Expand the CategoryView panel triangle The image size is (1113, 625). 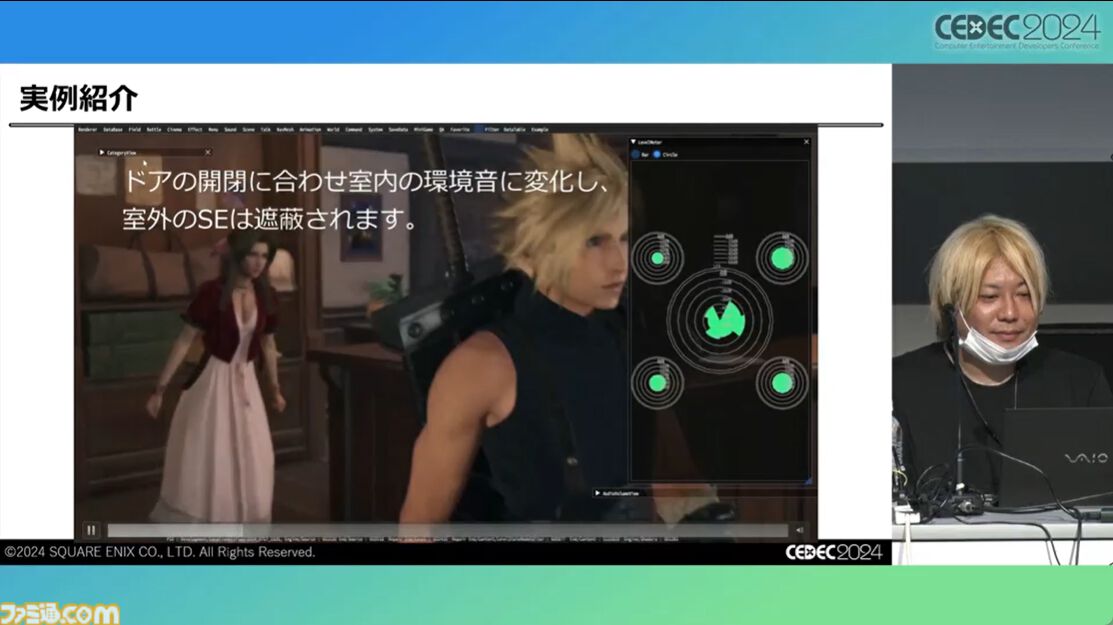pyautogui.click(x=102, y=153)
